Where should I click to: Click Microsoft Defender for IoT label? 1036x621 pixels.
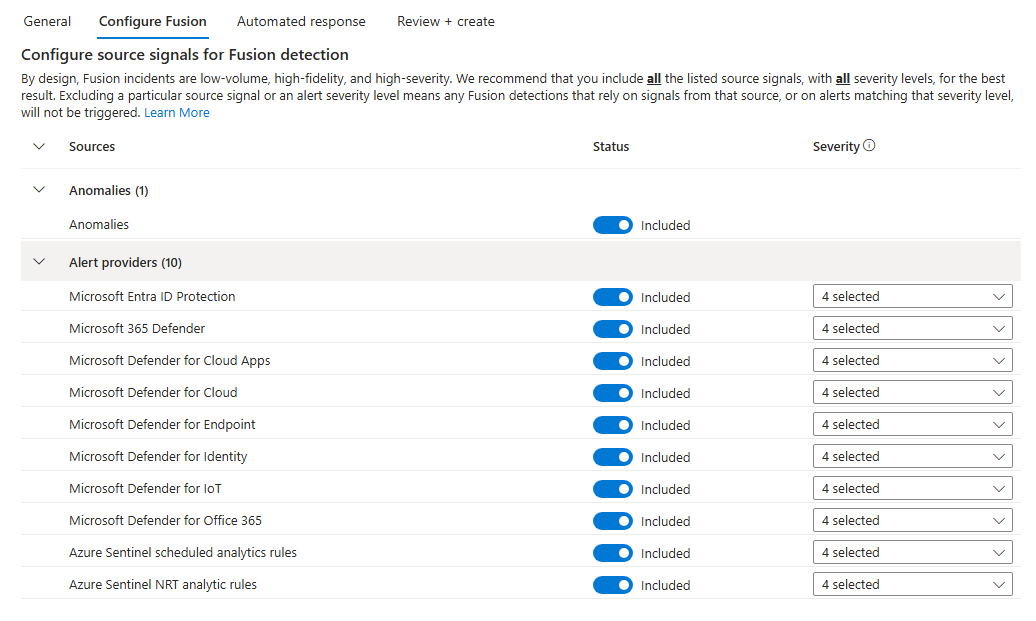pos(145,488)
